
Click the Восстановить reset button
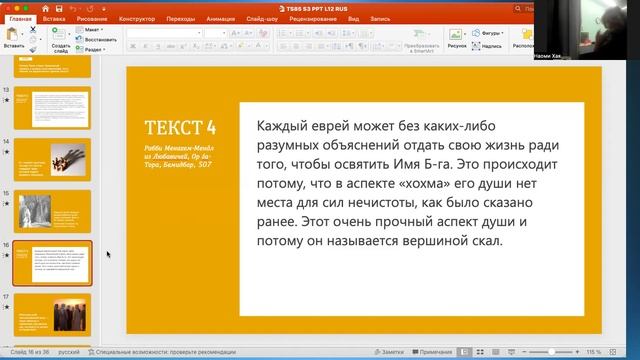click(x=96, y=40)
